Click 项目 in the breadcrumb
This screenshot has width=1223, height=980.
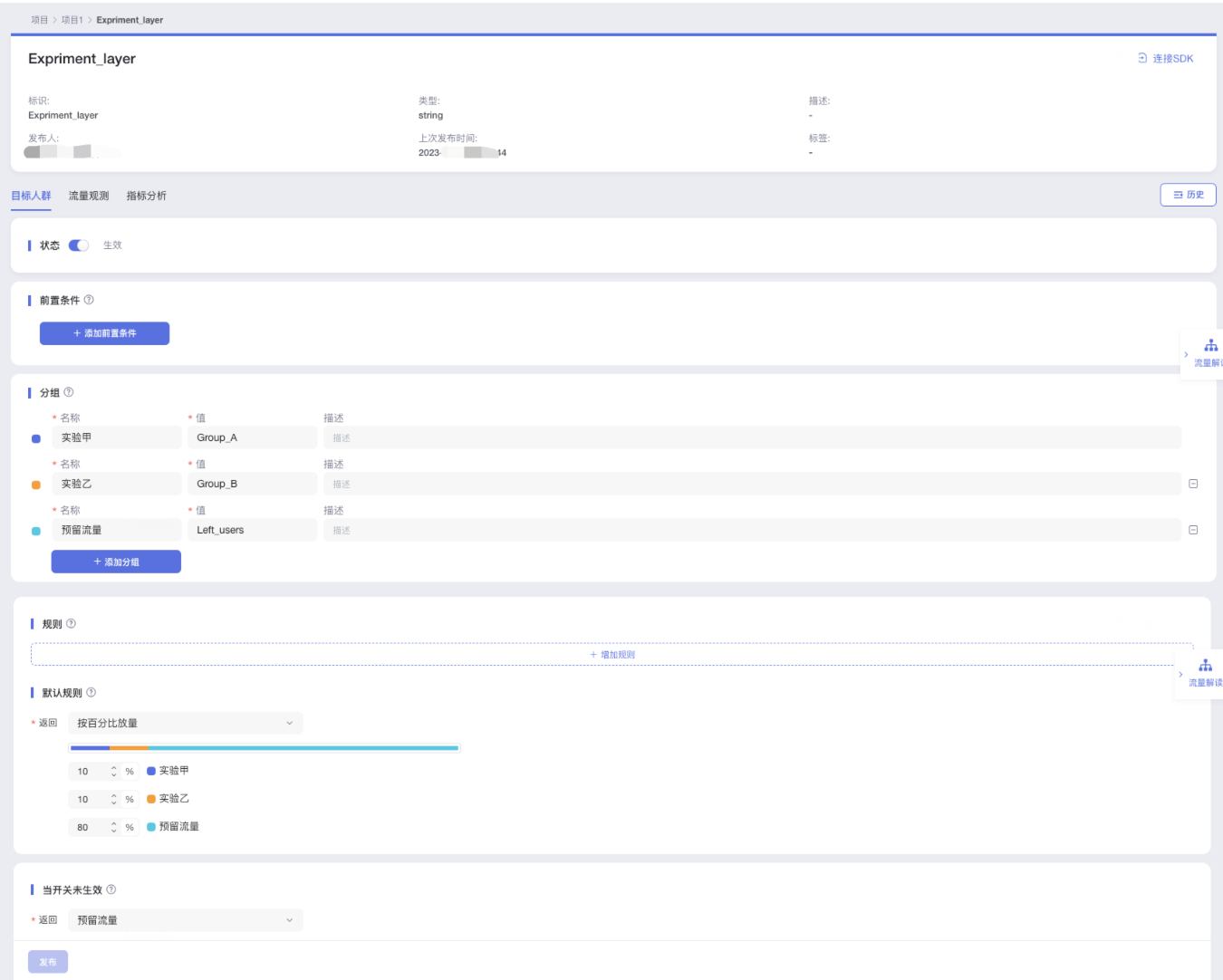point(39,20)
